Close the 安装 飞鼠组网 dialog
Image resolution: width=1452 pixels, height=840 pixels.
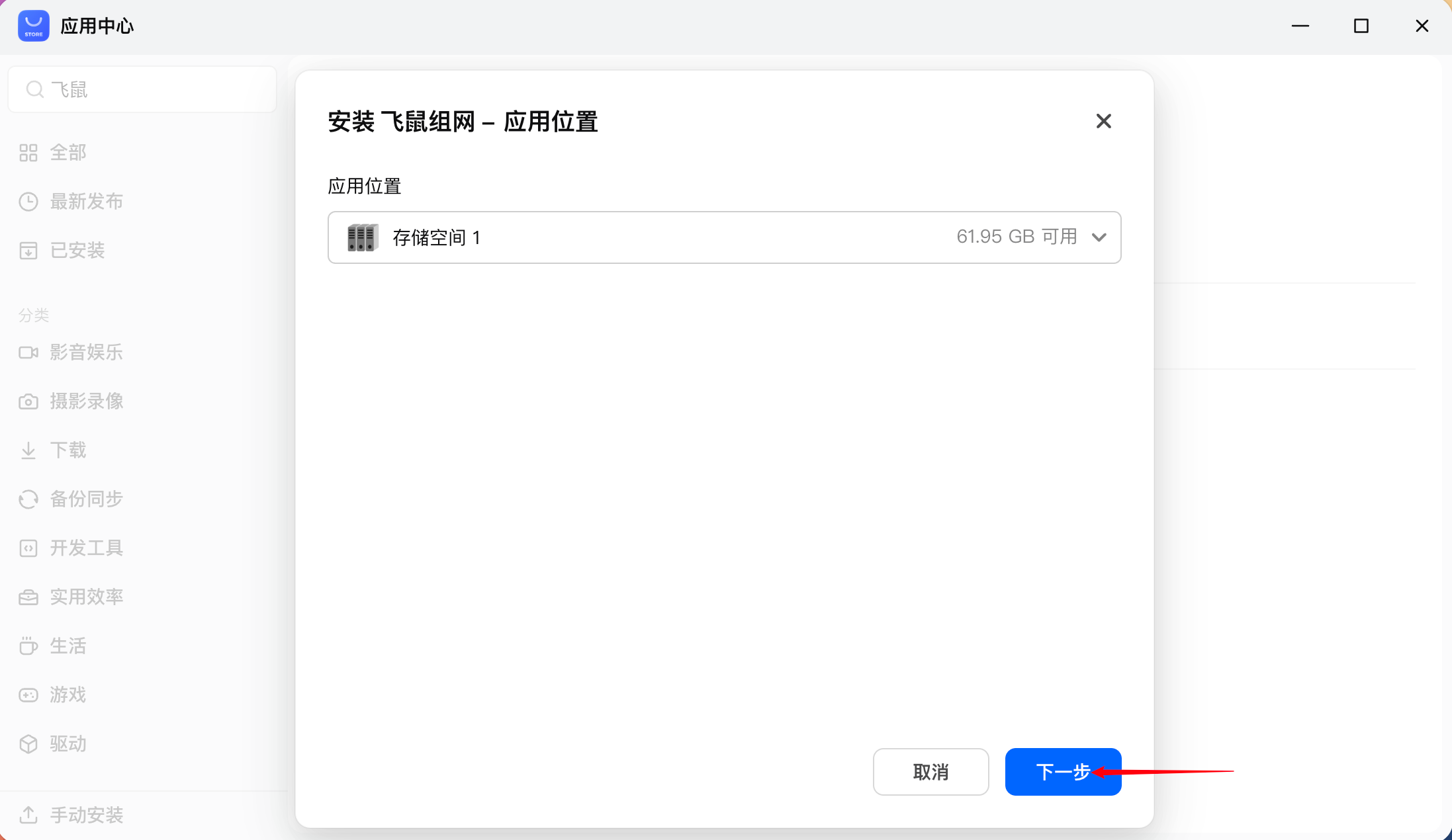tap(1103, 121)
